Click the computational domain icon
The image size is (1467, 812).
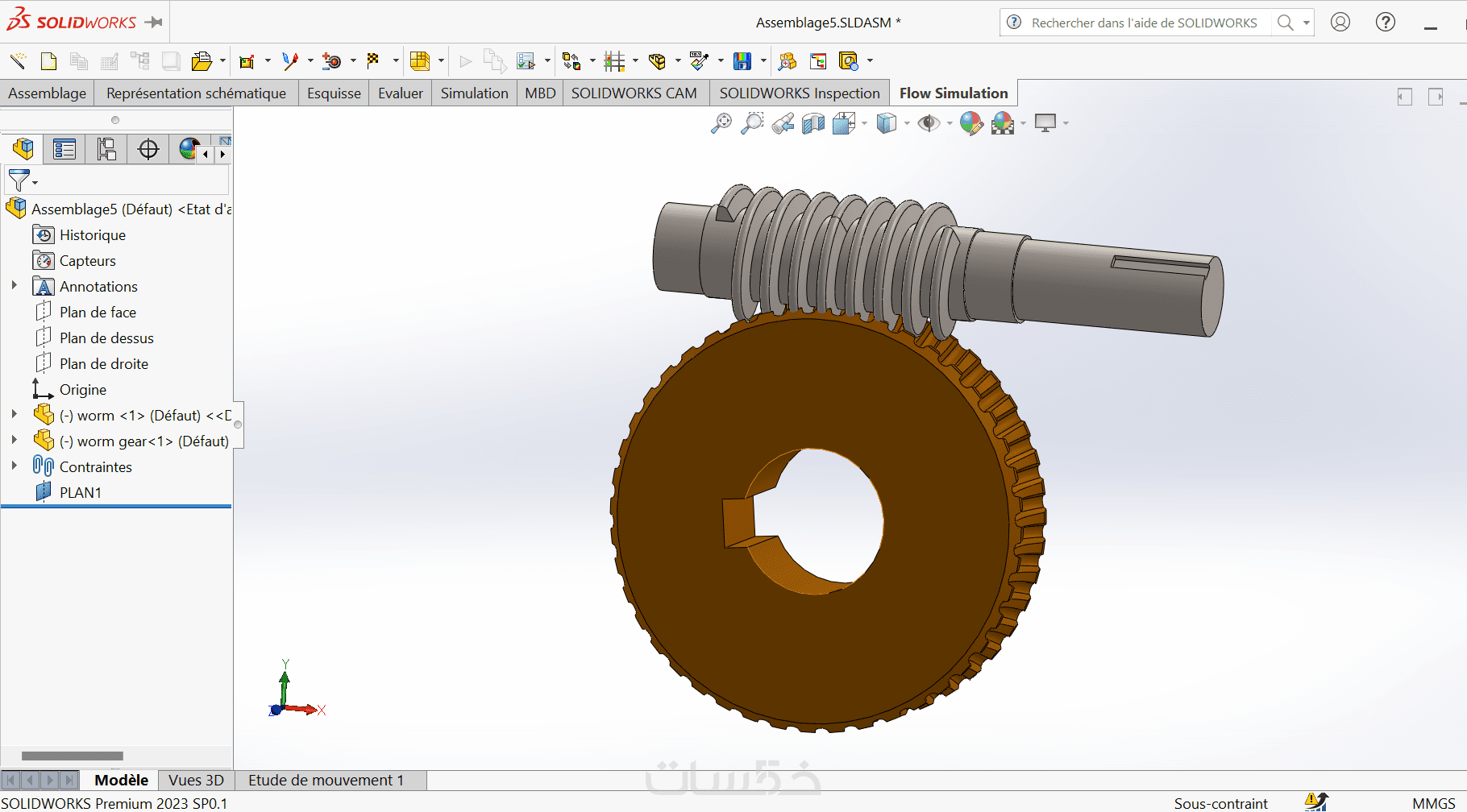[247, 60]
